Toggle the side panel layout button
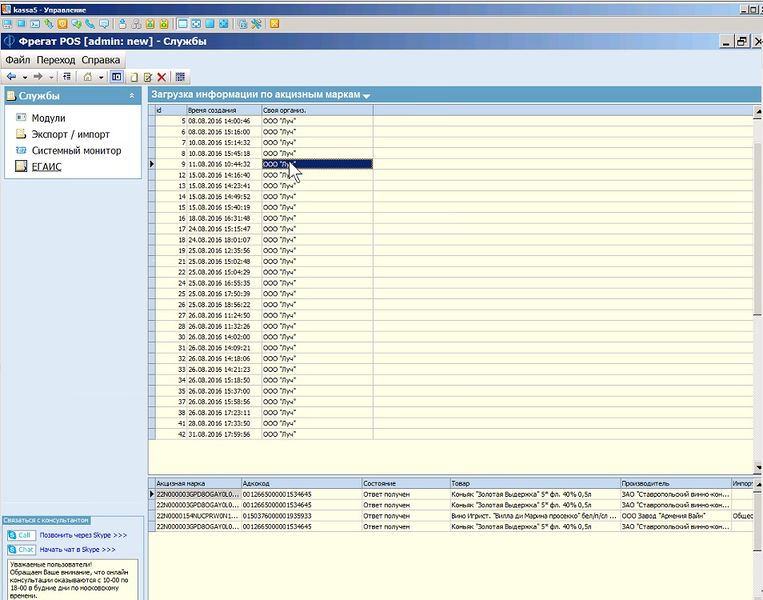Viewport: 763px width, 600px height. [116, 76]
